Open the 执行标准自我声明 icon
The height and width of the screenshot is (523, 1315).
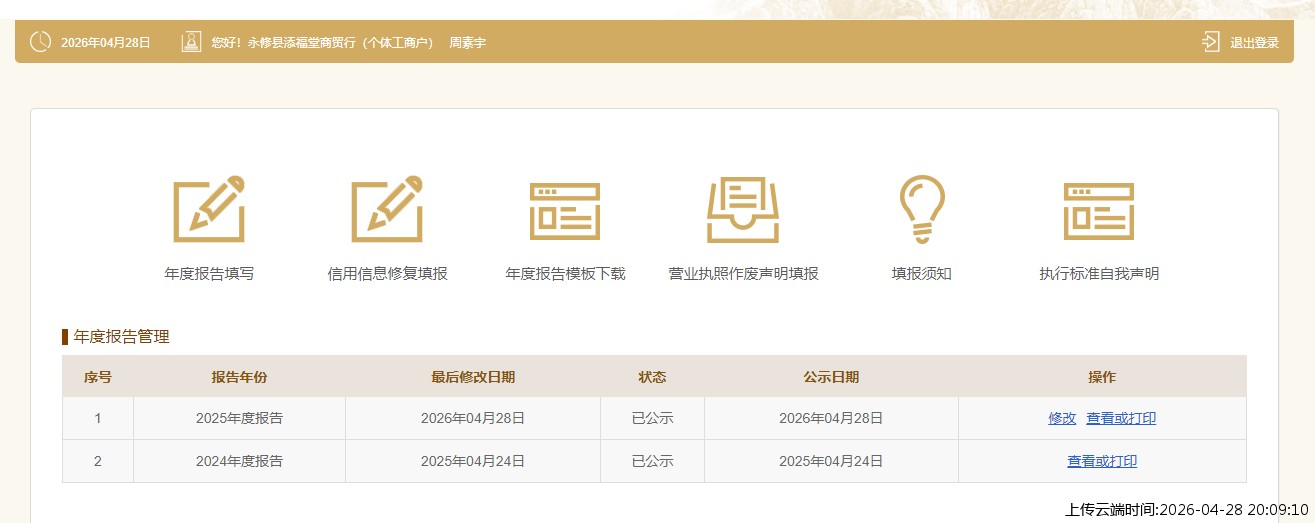coord(1099,211)
